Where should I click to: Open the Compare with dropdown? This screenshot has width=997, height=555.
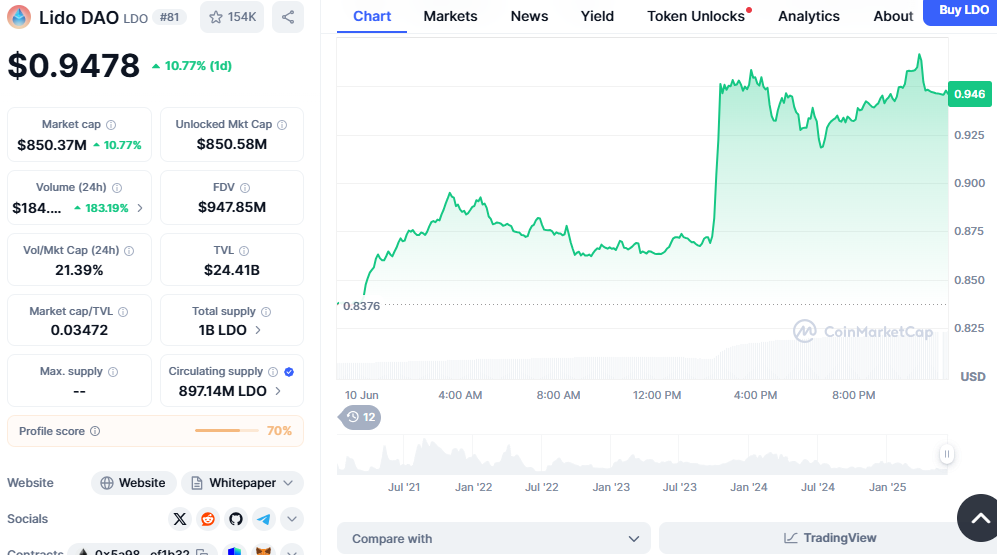tap(493, 538)
